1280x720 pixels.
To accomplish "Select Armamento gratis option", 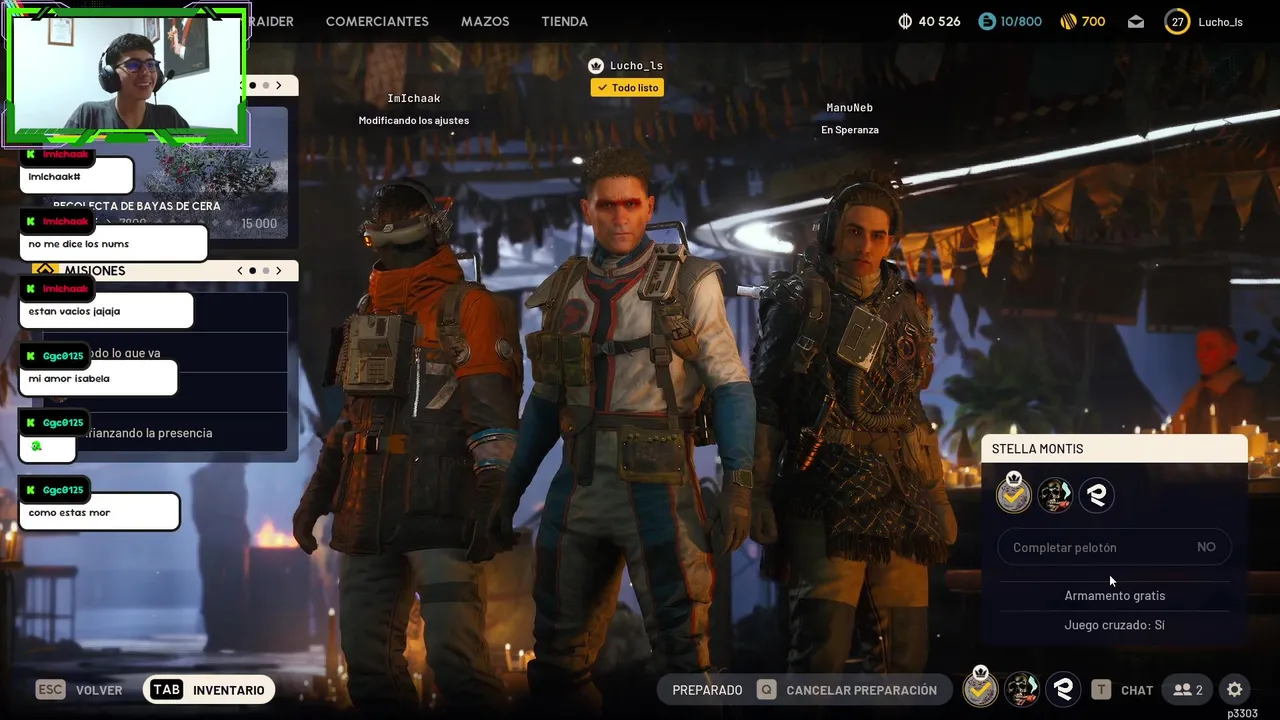I will click(1114, 596).
